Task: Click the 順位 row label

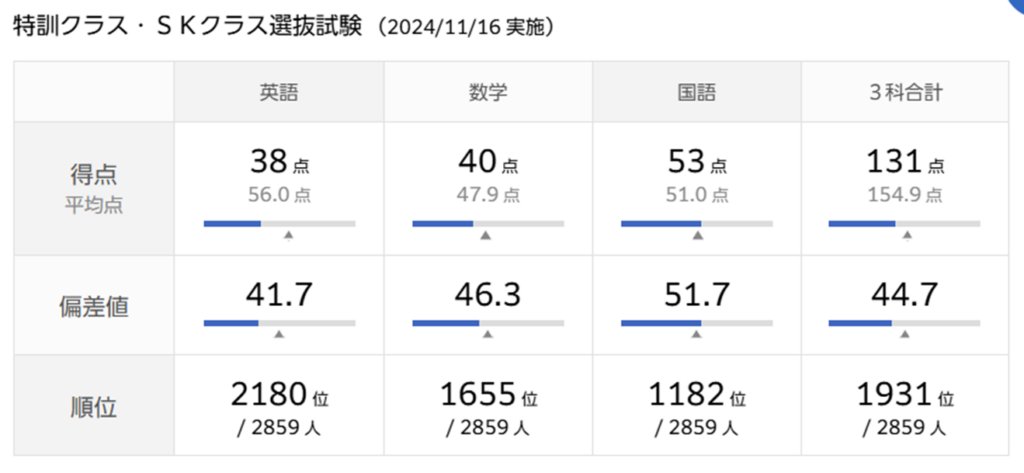Action: tap(94, 408)
